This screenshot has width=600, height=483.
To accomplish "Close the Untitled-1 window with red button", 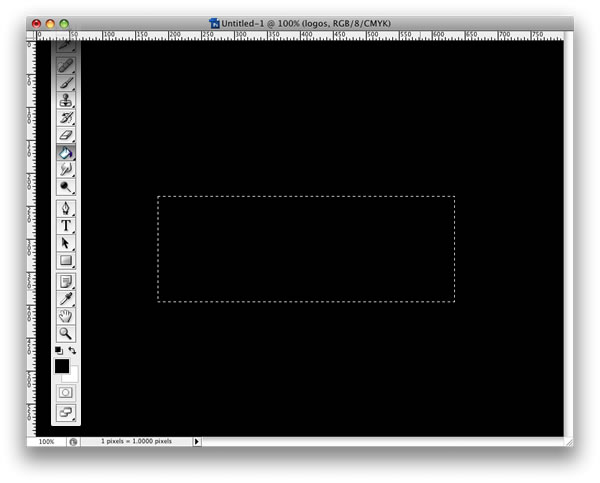I will tap(36, 24).
